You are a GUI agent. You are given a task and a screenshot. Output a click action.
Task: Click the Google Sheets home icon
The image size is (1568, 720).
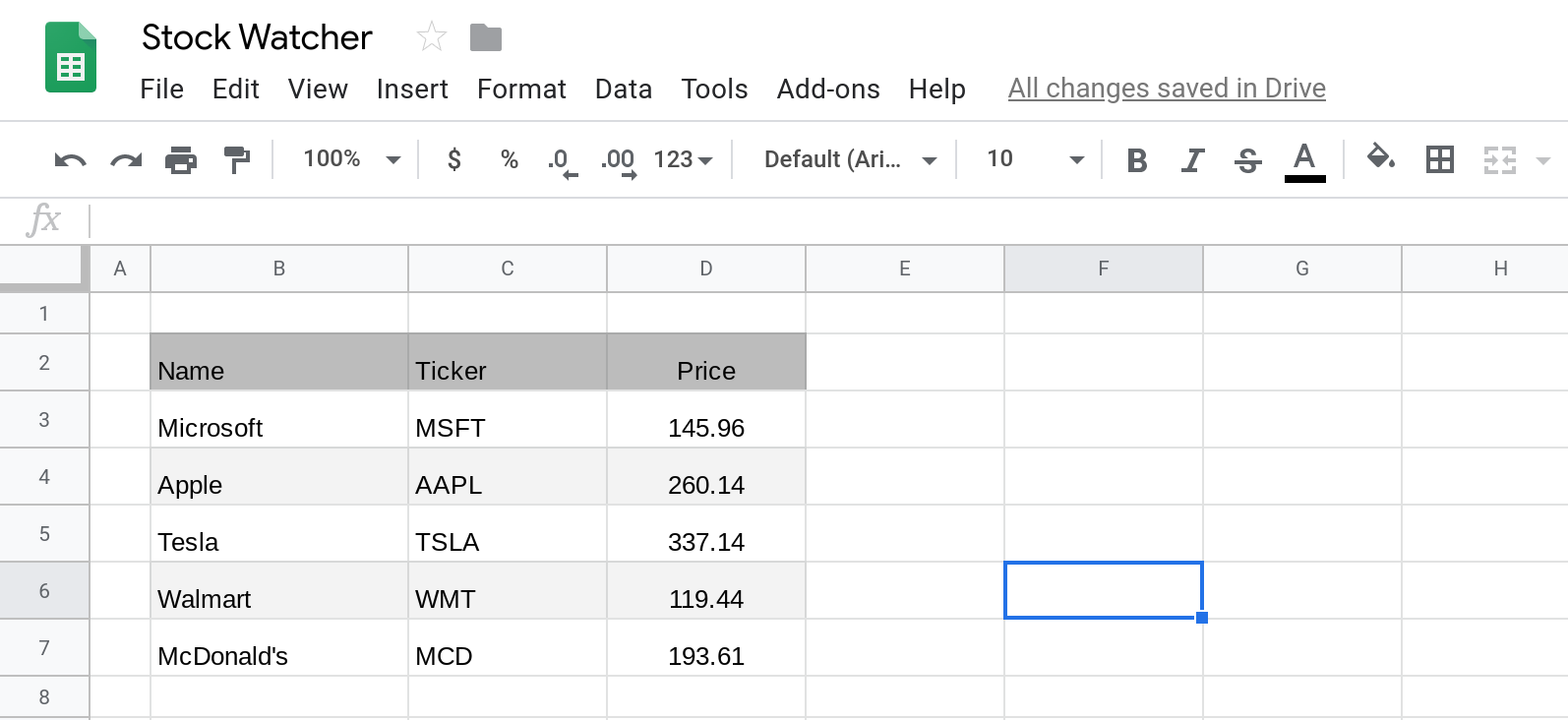click(71, 57)
